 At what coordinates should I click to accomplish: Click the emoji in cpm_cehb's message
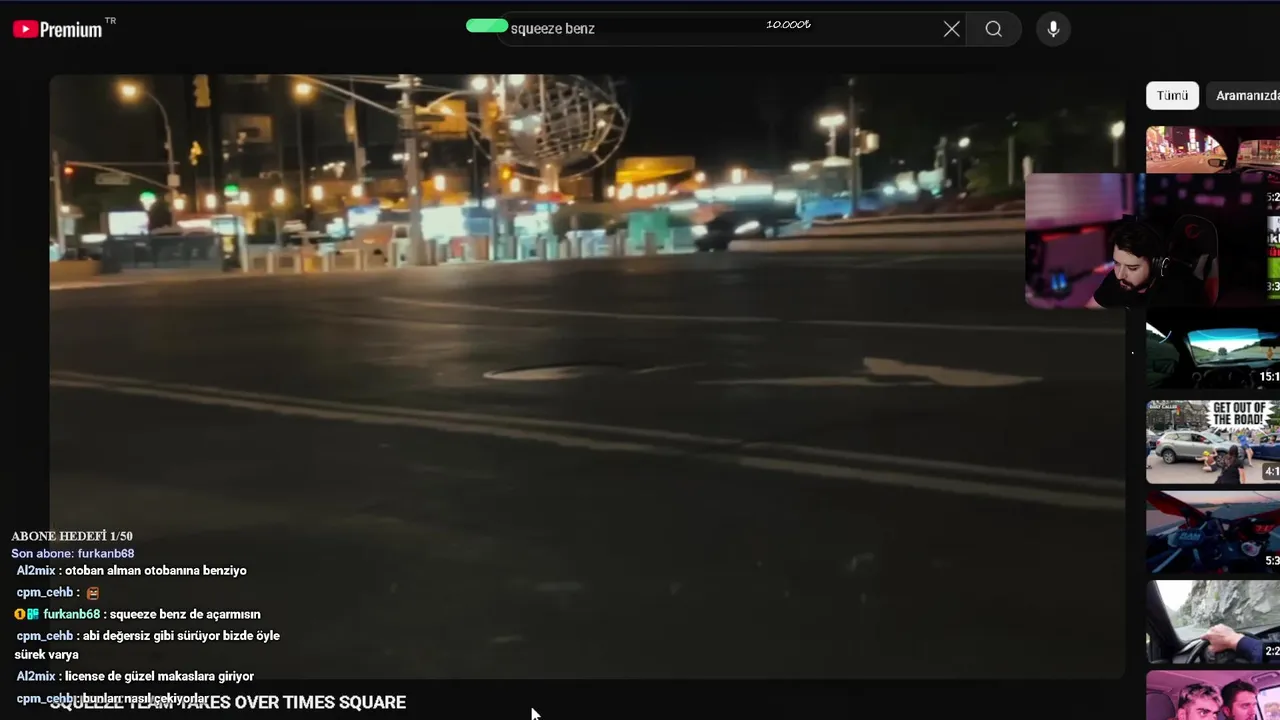pos(93,593)
